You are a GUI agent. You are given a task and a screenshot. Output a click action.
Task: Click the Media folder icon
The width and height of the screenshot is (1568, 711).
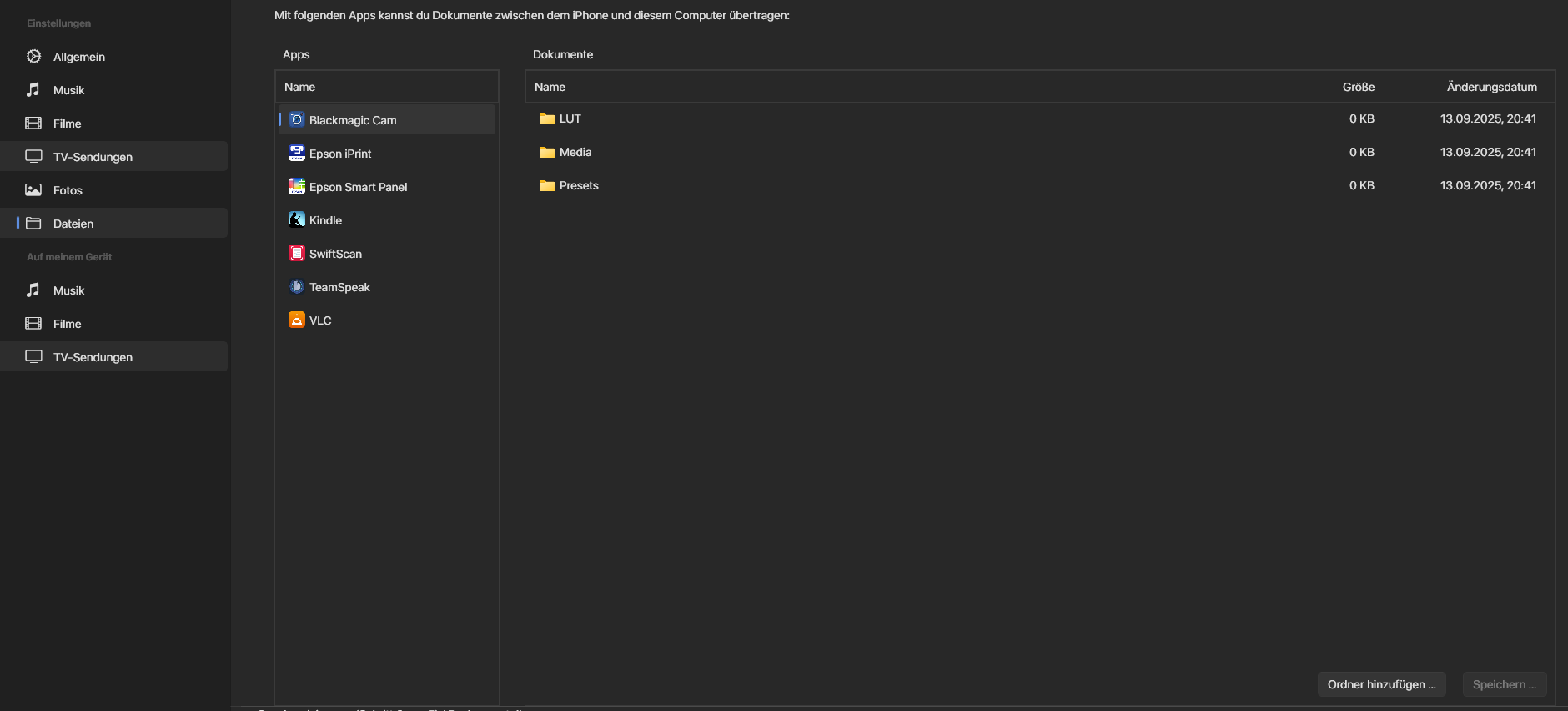pyautogui.click(x=547, y=152)
